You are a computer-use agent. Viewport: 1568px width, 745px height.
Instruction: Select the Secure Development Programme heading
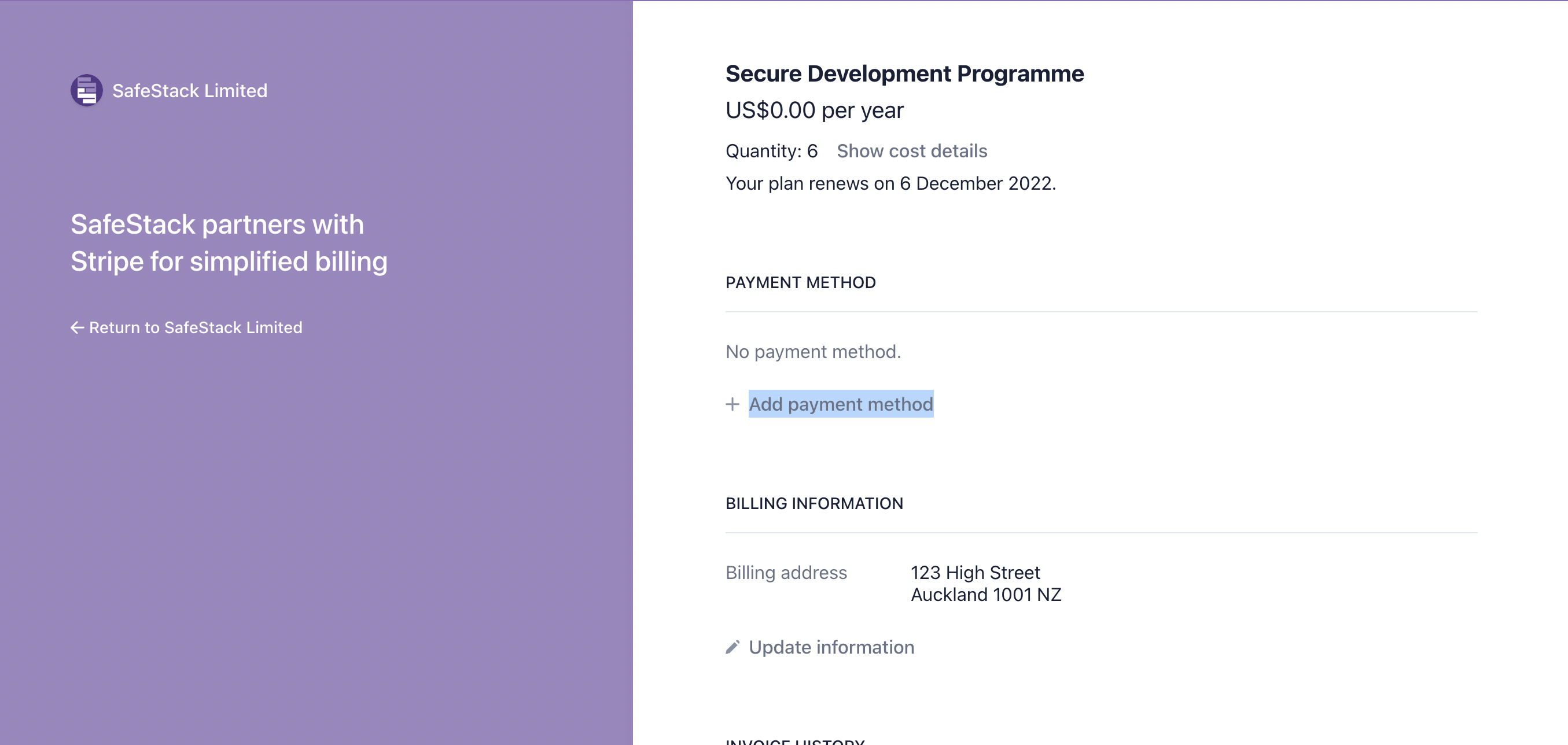[x=904, y=73]
